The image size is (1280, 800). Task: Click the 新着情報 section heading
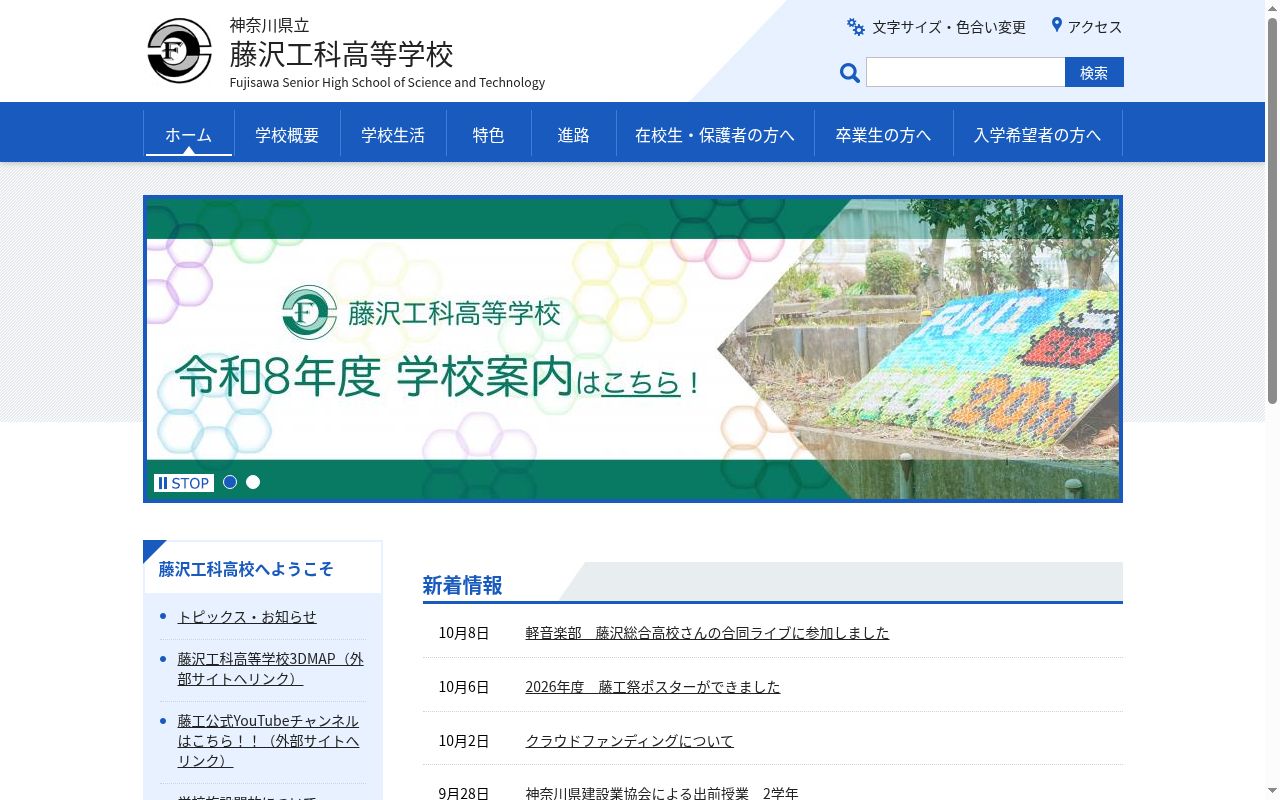click(463, 585)
